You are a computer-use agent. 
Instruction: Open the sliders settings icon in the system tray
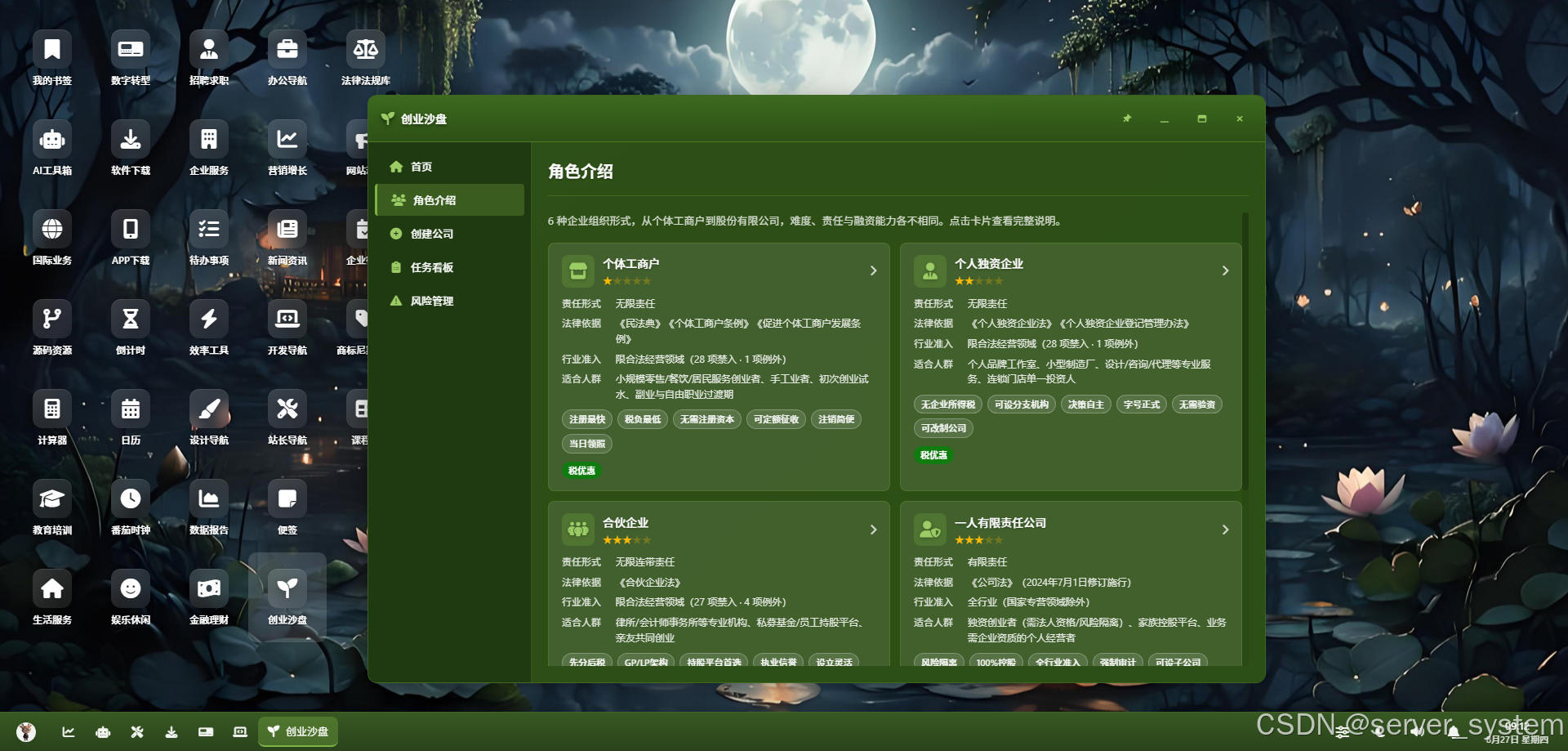tap(1343, 731)
